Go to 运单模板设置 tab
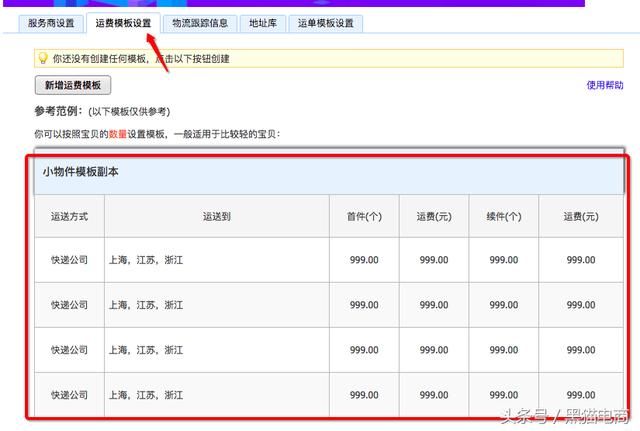This screenshot has height=431, width=640. coord(325,23)
